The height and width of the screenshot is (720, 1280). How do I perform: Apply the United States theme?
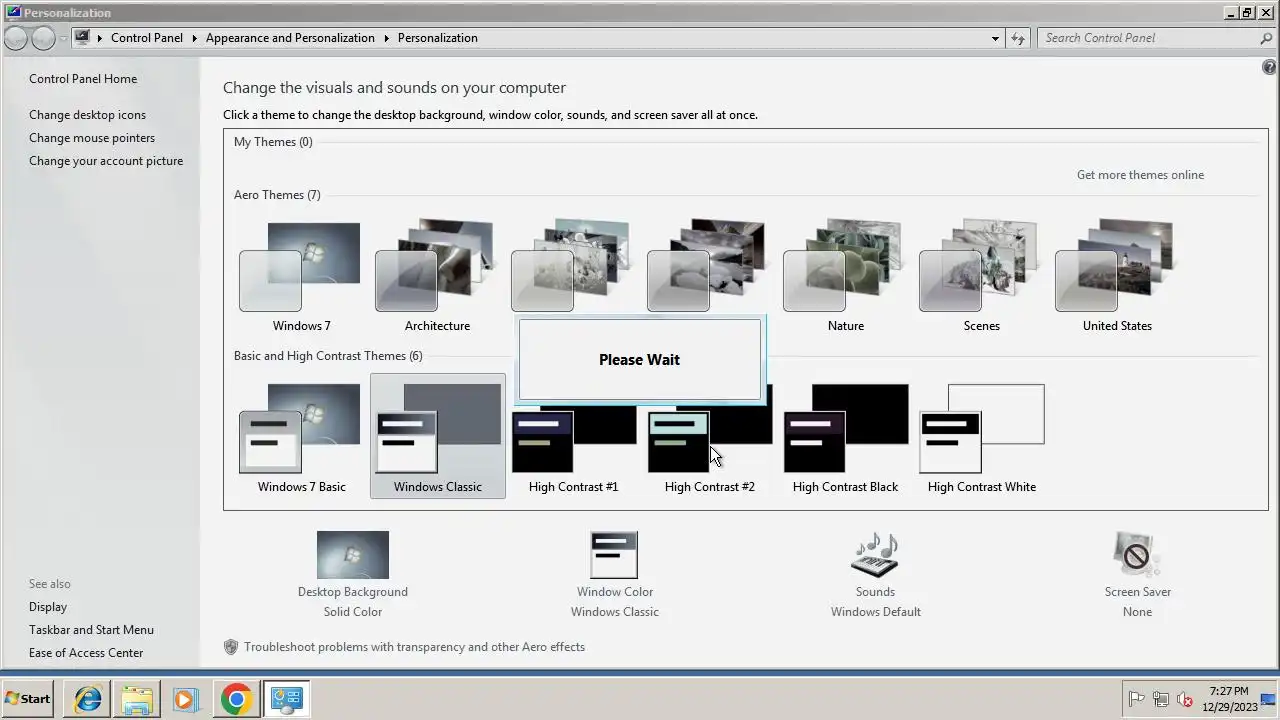1117,277
